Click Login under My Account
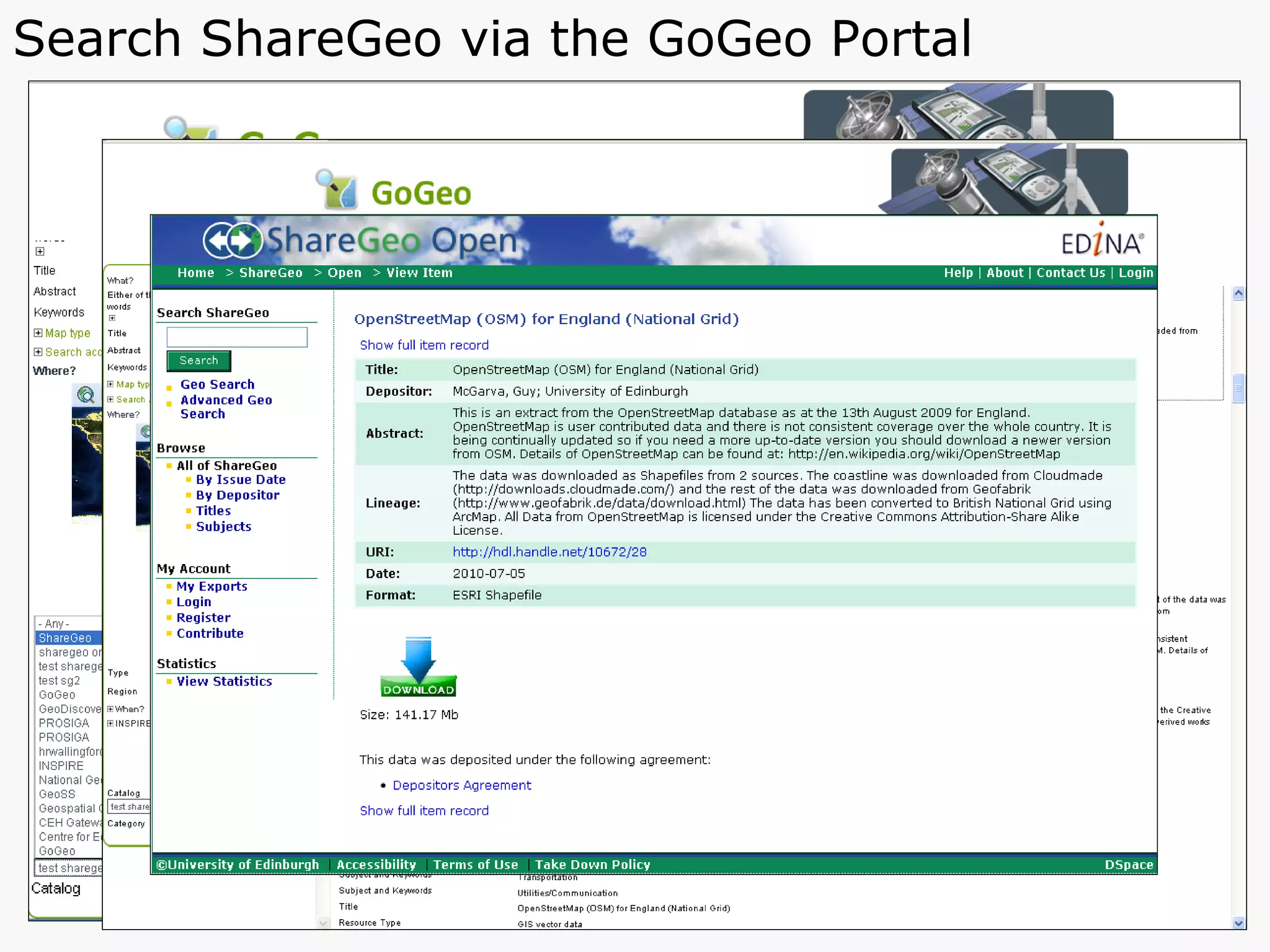This screenshot has width=1270, height=952. click(x=193, y=602)
